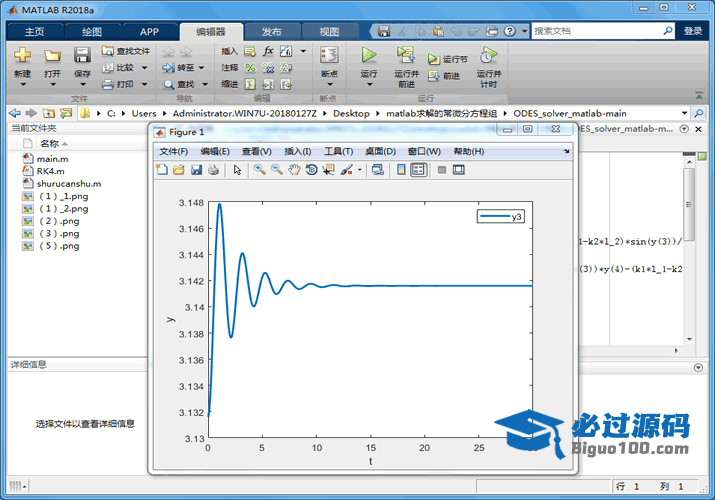Click Print Figure icon in Figure 1 toolbar
Viewport: 715px width, 500px height.
point(213,170)
